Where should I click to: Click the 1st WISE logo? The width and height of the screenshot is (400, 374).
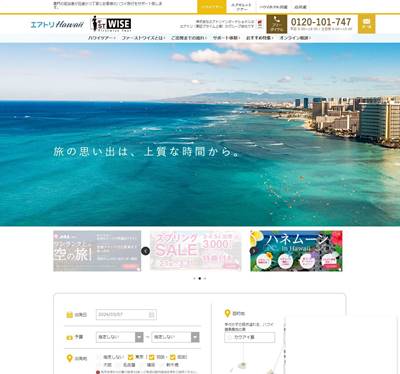pos(111,24)
